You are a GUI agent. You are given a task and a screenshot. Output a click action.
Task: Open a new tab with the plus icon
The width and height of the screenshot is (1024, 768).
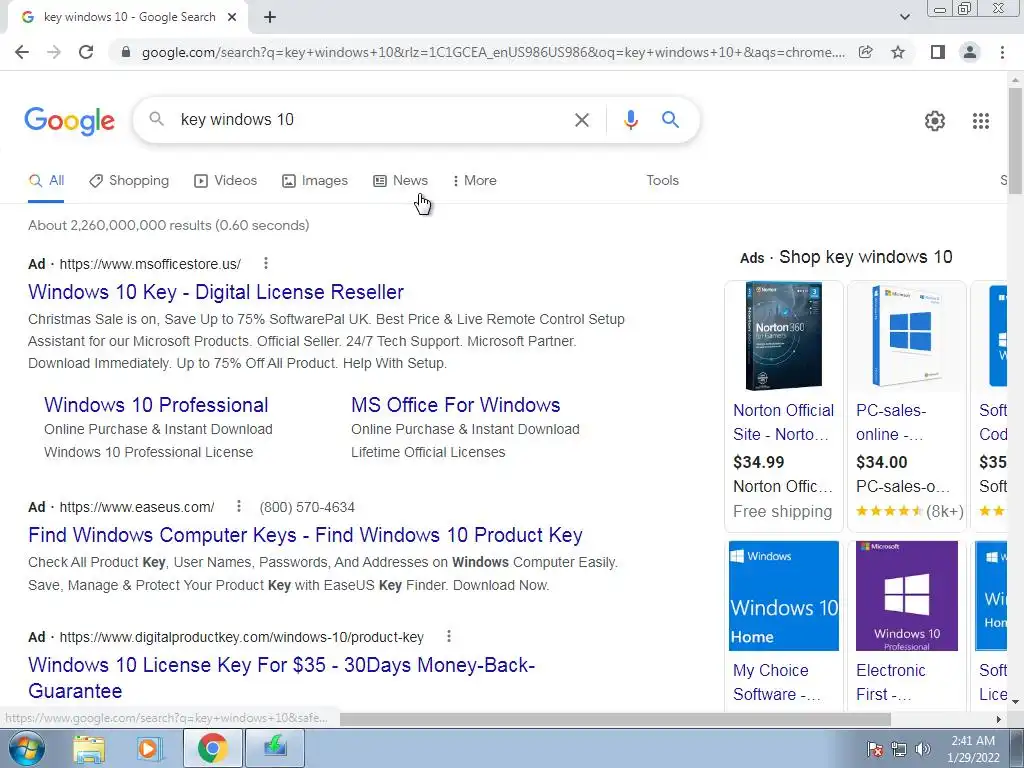coord(270,18)
